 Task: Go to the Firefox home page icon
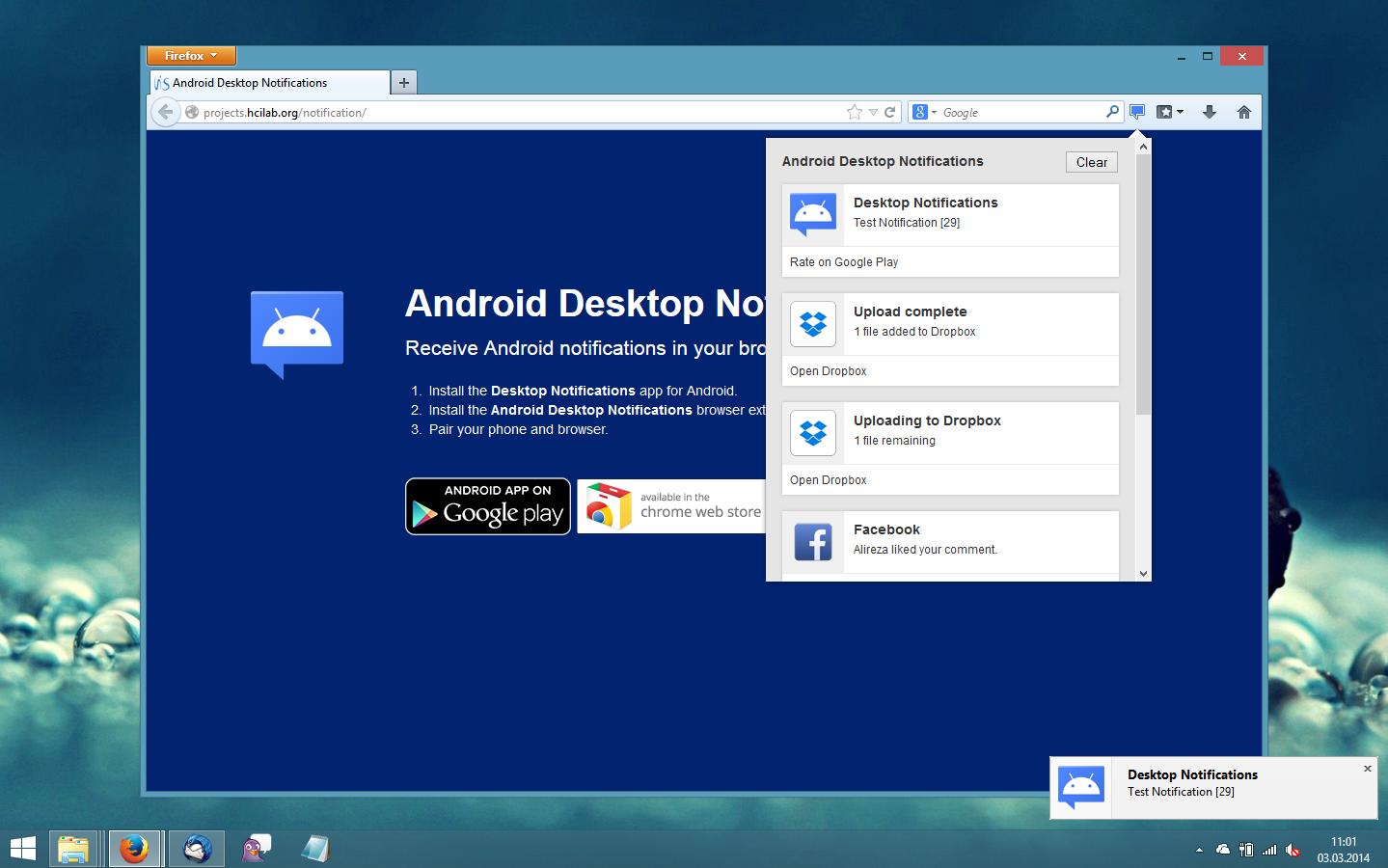coord(1244,112)
